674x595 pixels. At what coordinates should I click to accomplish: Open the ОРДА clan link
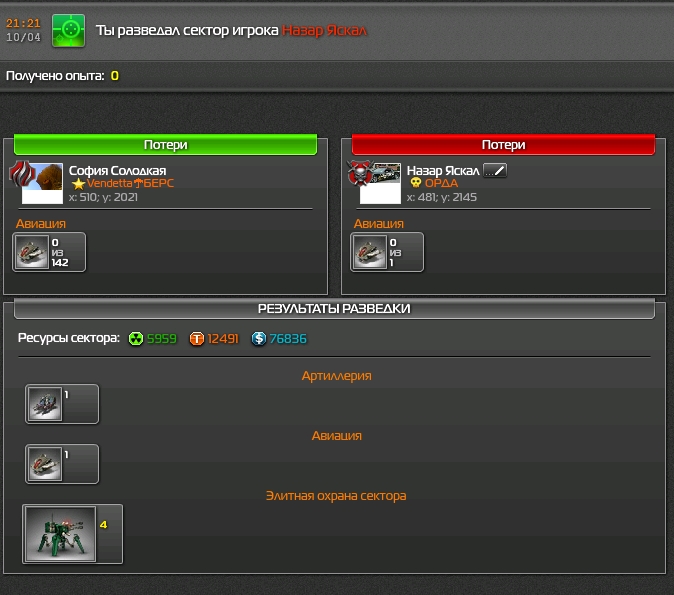coord(441,184)
